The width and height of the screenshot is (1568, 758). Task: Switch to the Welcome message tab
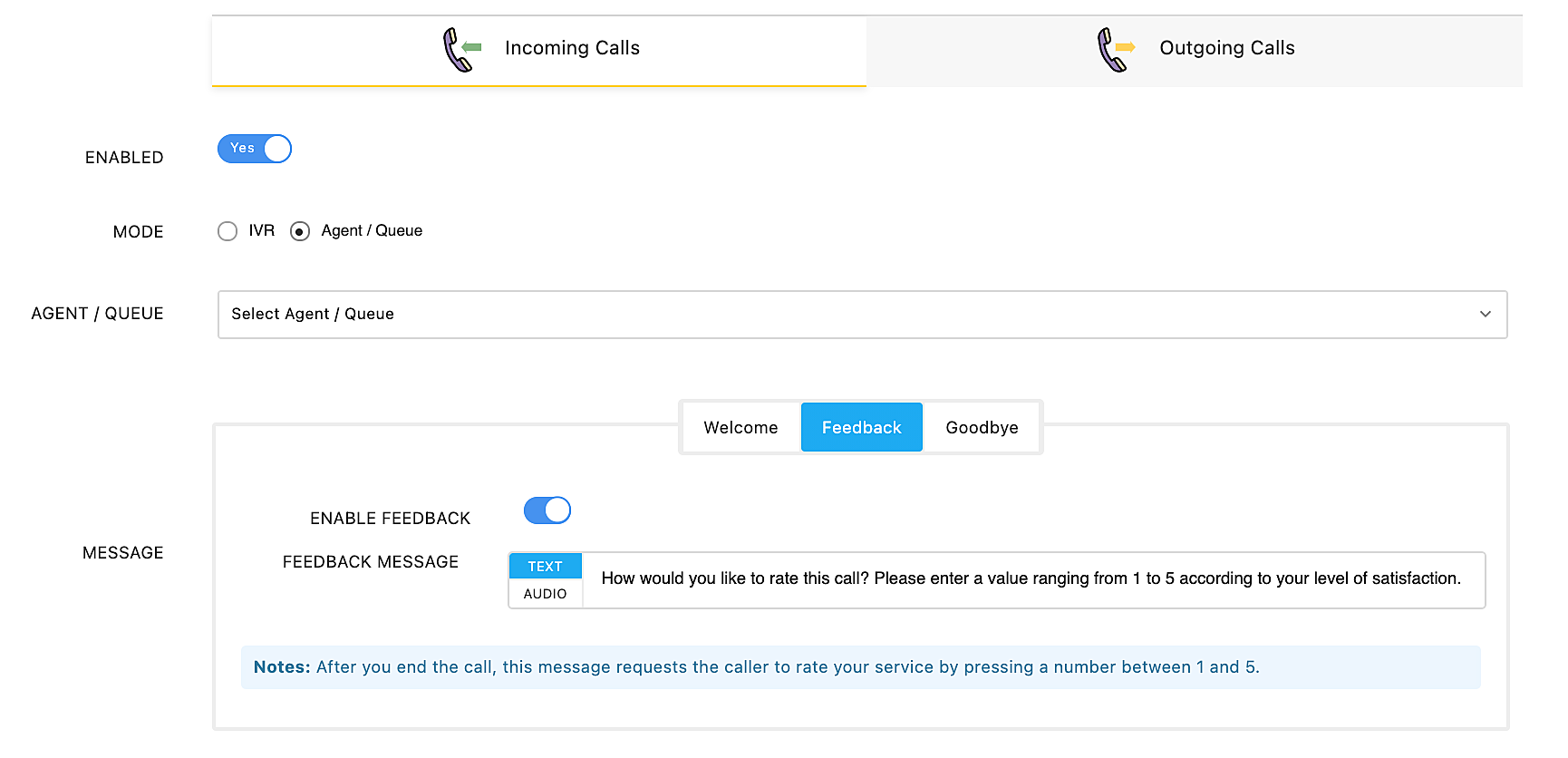point(740,428)
